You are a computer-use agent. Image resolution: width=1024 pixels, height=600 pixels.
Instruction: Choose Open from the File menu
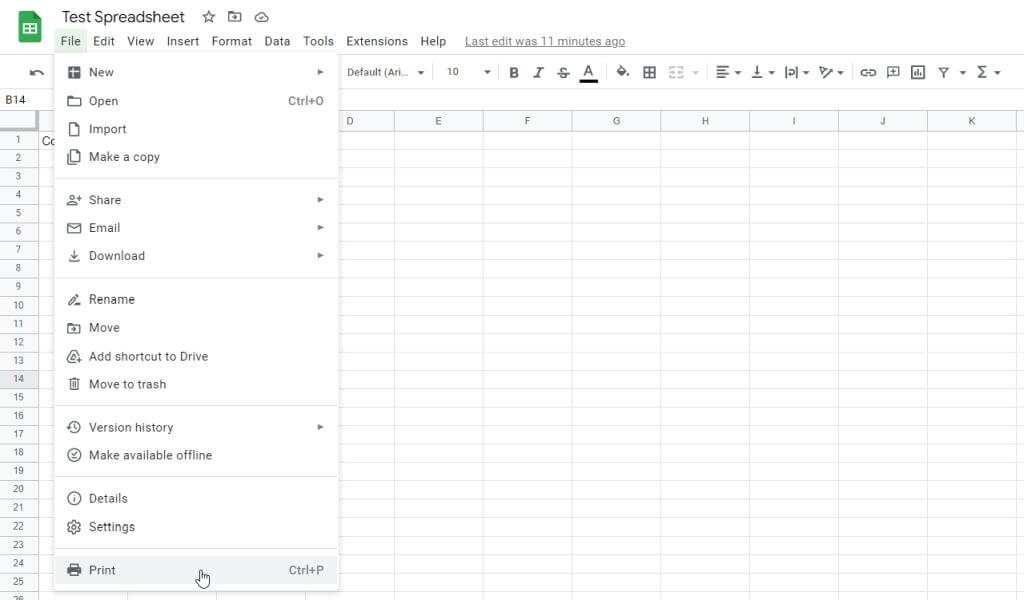click(x=196, y=101)
